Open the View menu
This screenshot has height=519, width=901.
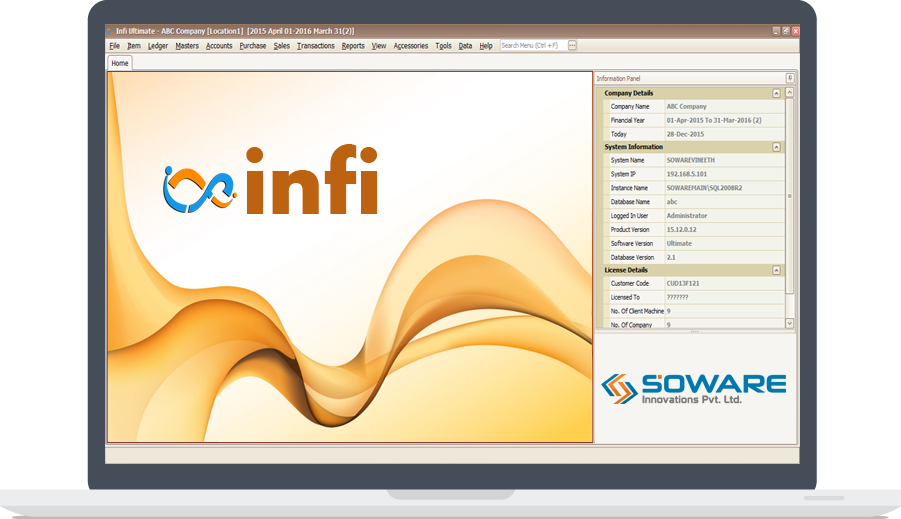click(x=379, y=46)
